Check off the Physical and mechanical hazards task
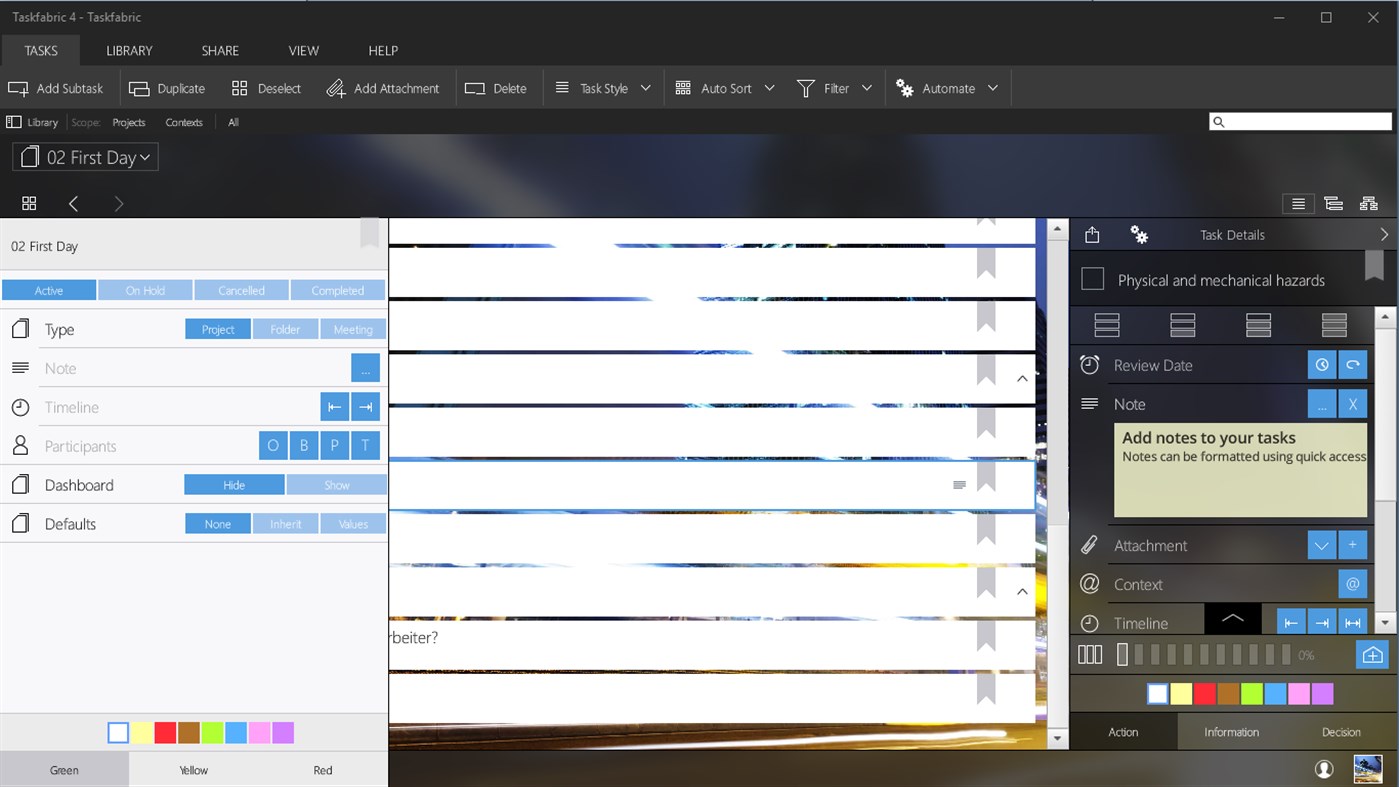This screenshot has width=1399, height=787. 1093,280
